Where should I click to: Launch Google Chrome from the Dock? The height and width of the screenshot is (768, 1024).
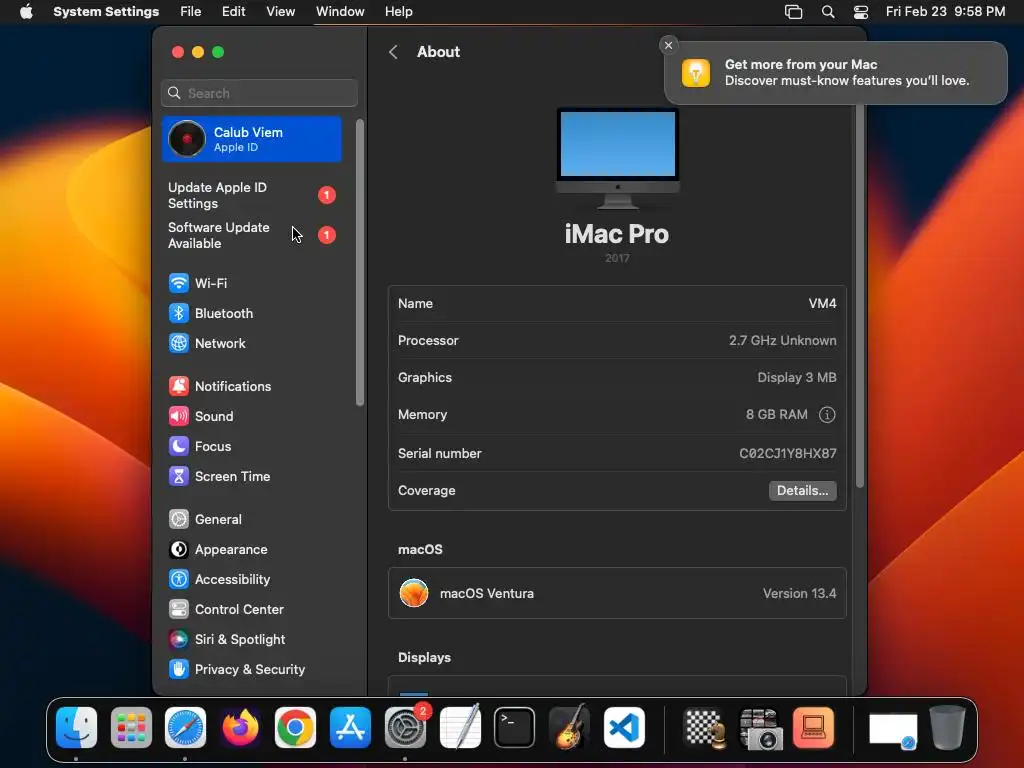coord(295,727)
